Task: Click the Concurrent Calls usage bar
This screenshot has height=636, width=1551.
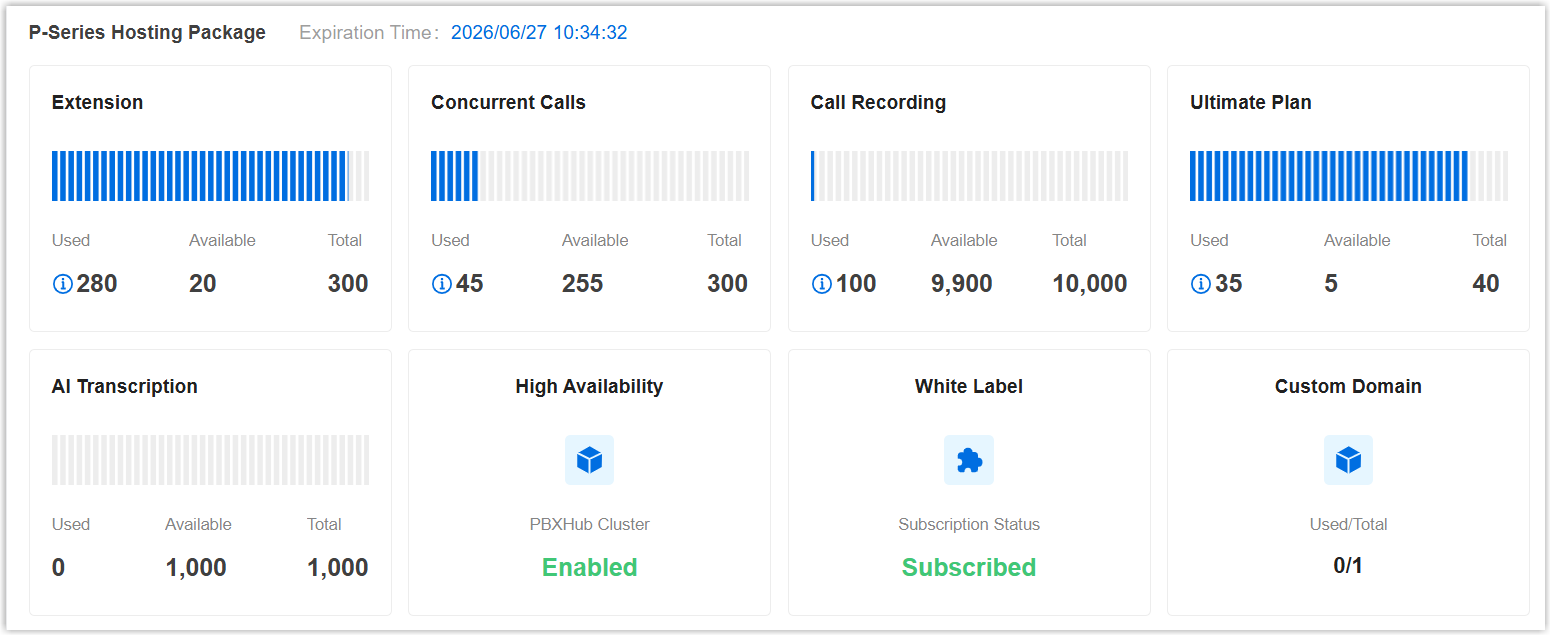Action: point(589,176)
